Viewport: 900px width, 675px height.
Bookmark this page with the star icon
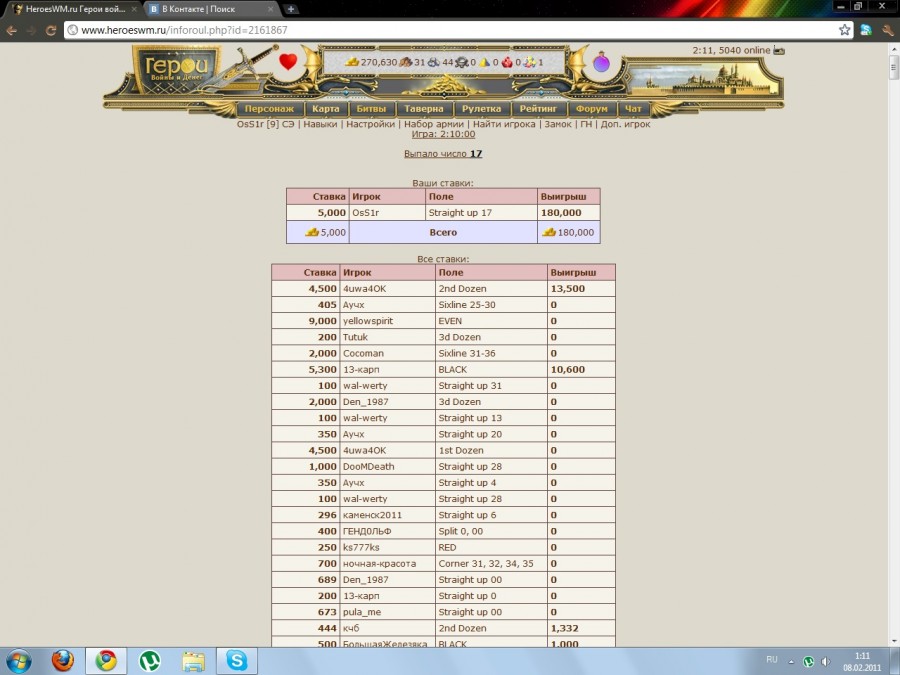coord(845,30)
